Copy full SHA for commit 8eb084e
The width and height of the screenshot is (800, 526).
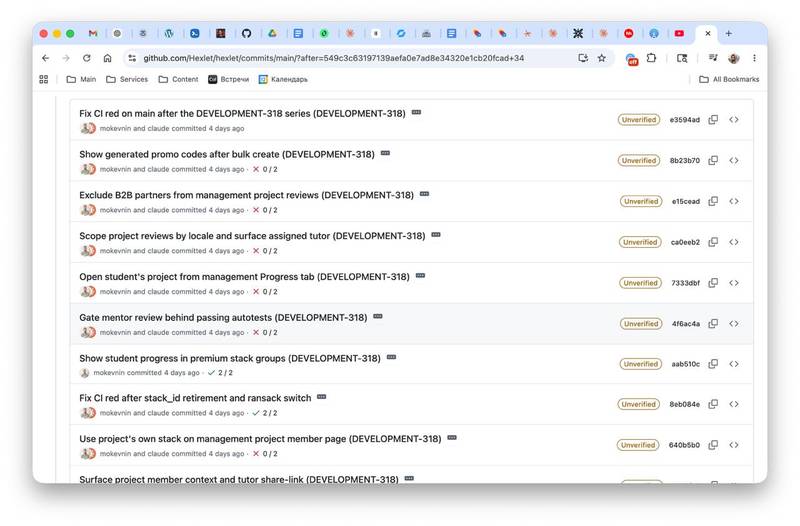[713, 404]
